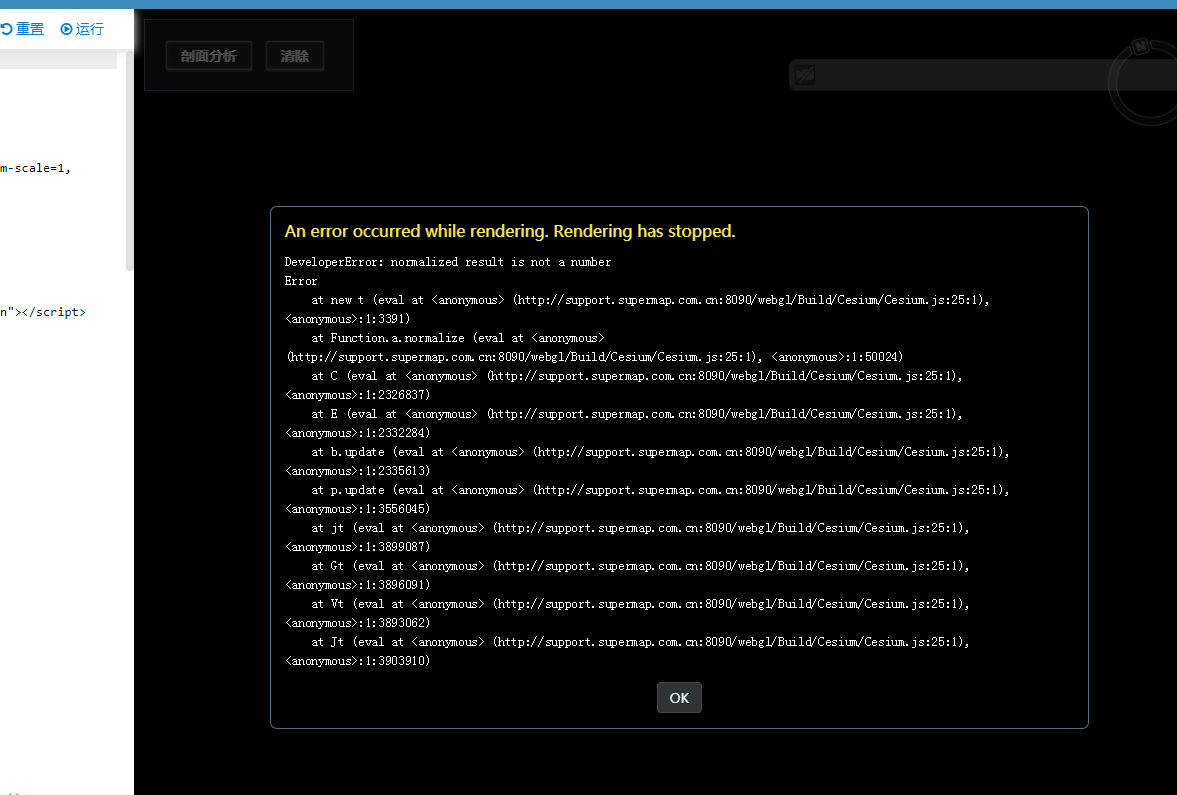This screenshot has height=795, width=1177.
Task: Click the yellow error title text
Action: click(510, 231)
